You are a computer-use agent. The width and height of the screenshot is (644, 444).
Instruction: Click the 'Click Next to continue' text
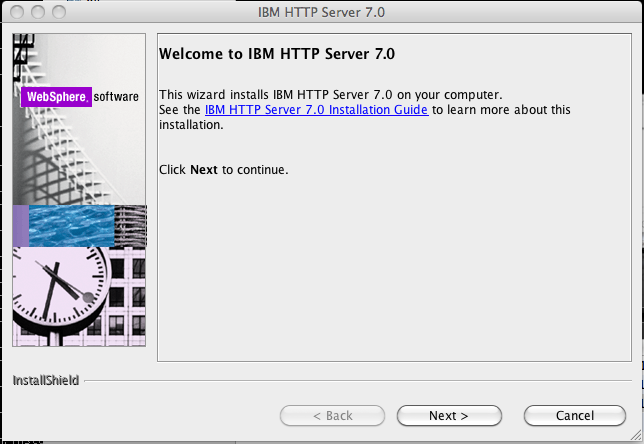[x=223, y=170]
